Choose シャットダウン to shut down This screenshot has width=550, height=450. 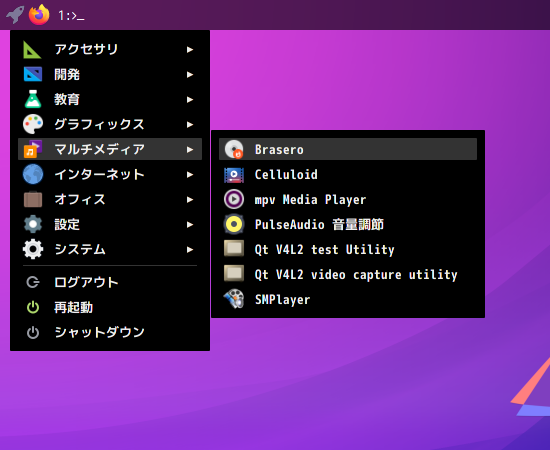110,333
